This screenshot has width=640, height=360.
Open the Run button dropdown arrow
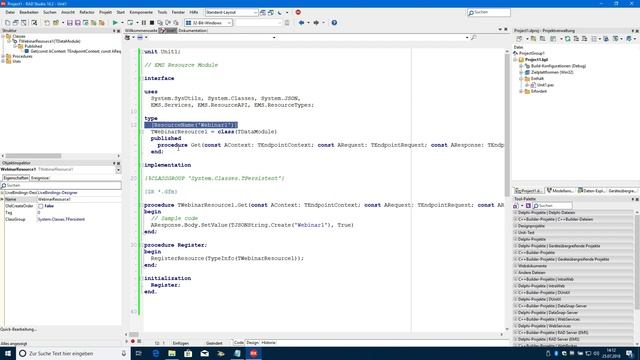[122, 23]
